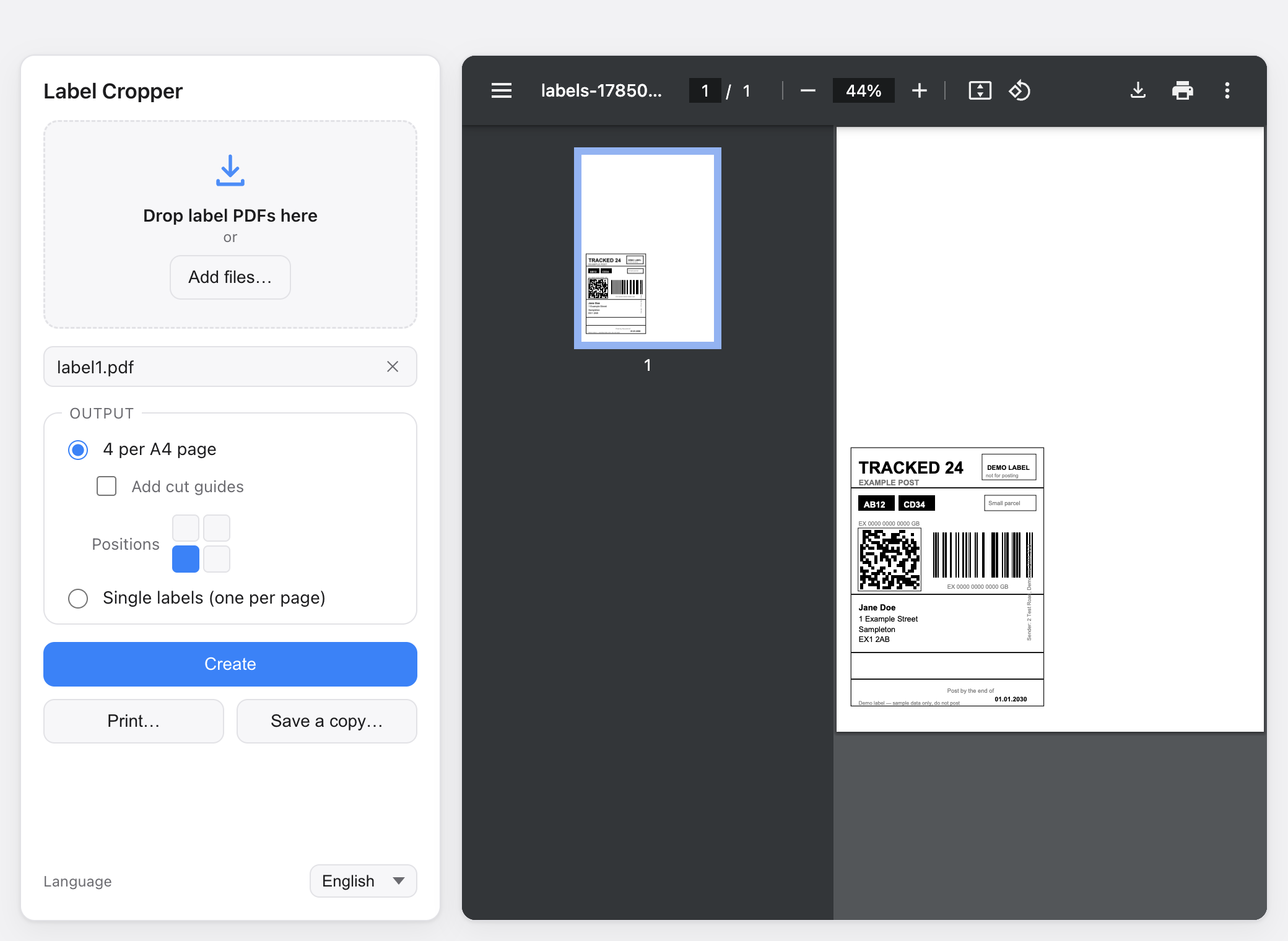Open the PDF viewer more actions menu

click(1227, 90)
